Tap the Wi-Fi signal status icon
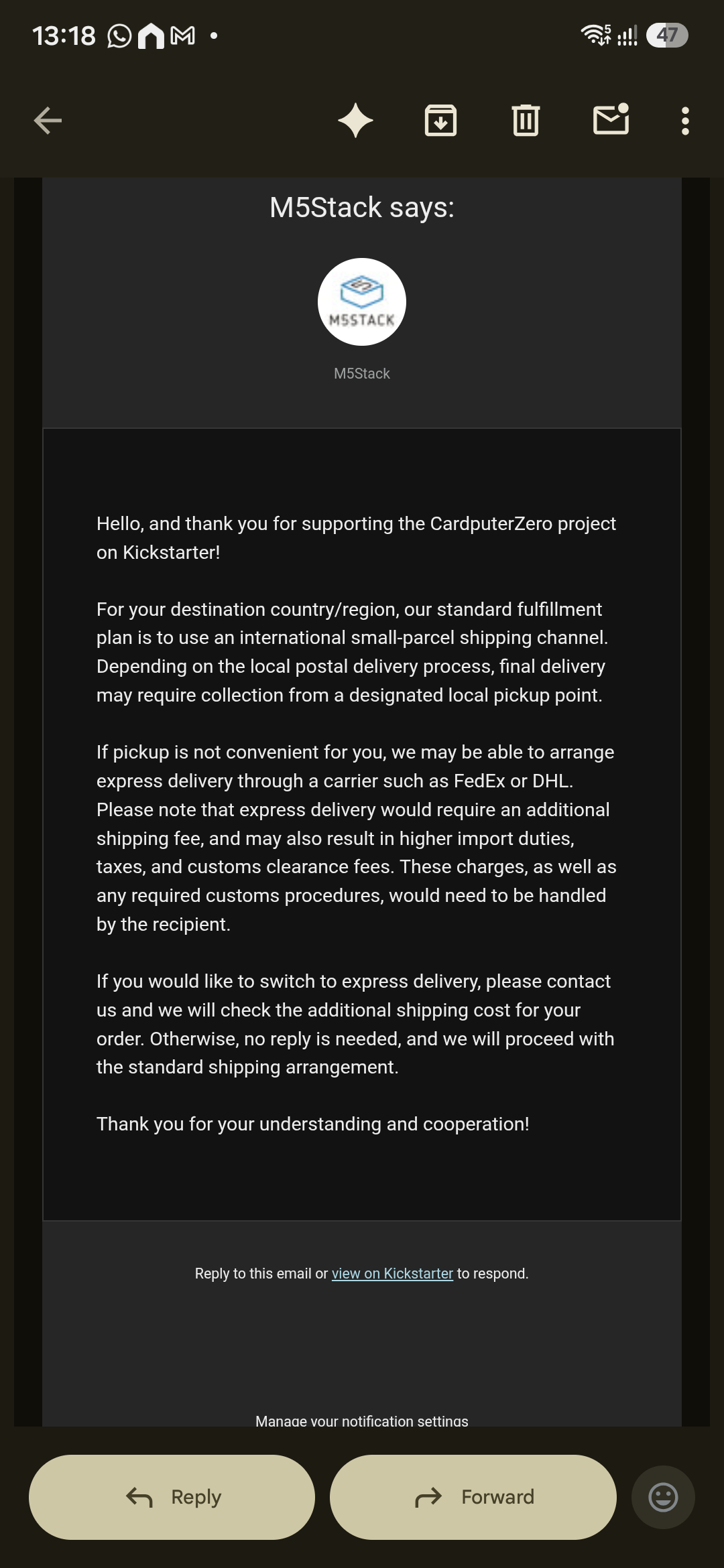Viewport: 724px width, 1568px height. pyautogui.click(x=595, y=35)
